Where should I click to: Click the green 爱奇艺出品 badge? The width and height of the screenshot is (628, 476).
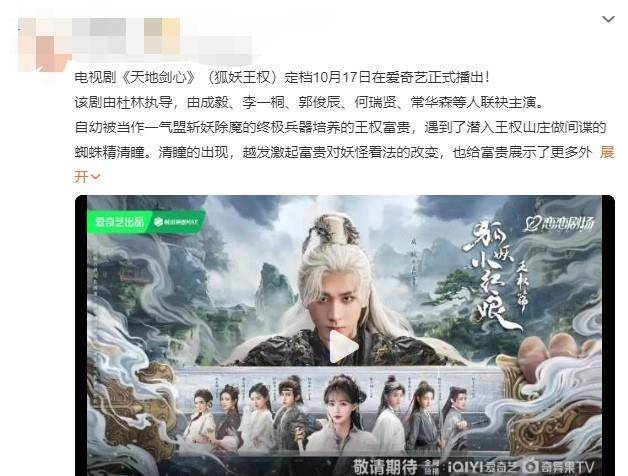point(119,222)
